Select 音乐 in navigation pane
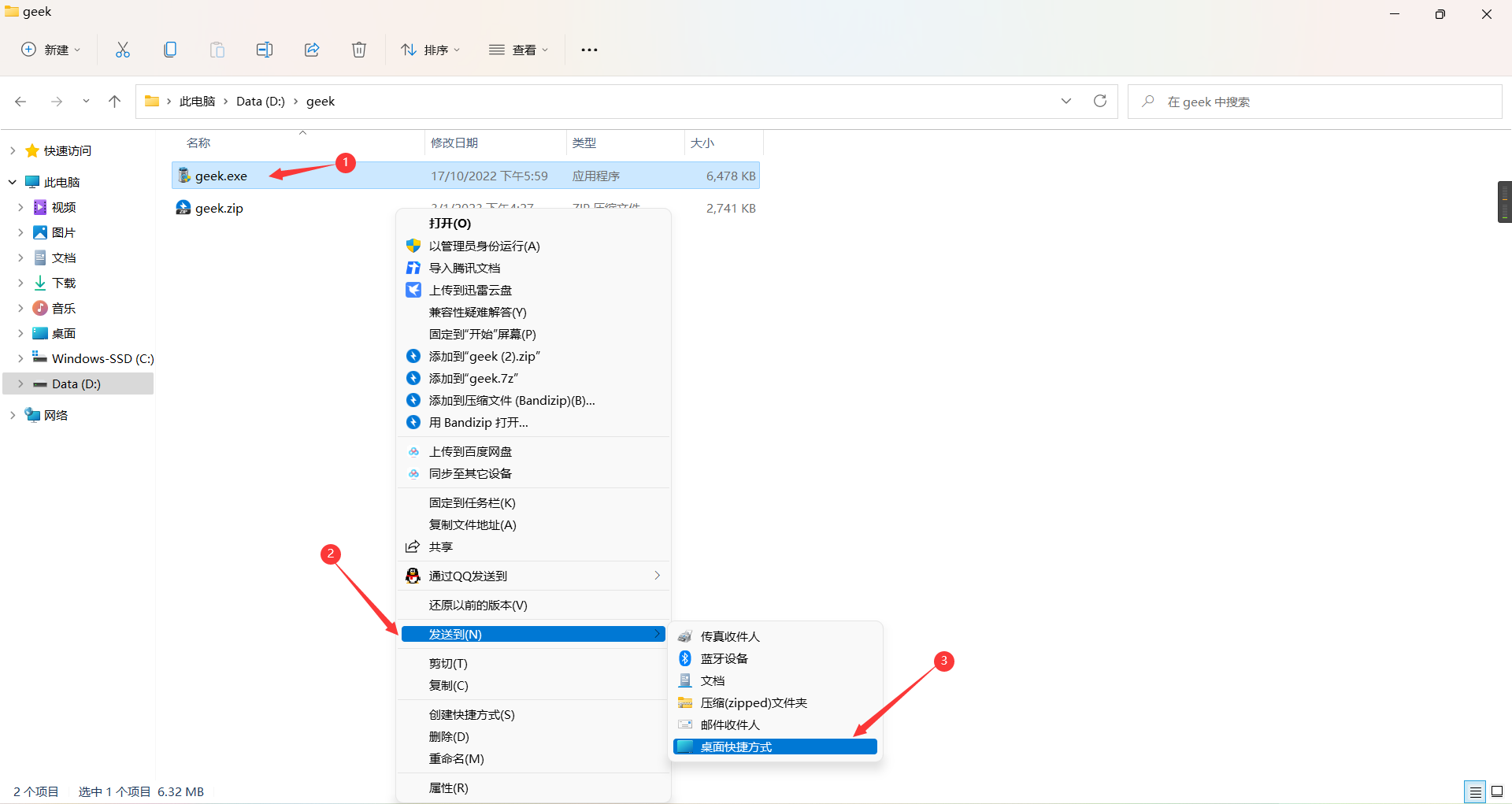Viewport: 1512px width, 804px height. 64,308
